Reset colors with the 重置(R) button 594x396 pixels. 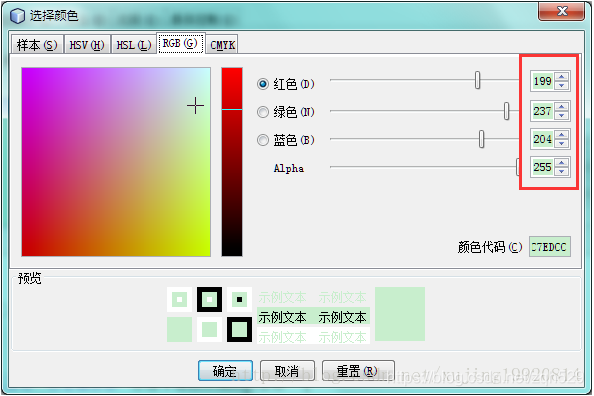(x=358, y=370)
